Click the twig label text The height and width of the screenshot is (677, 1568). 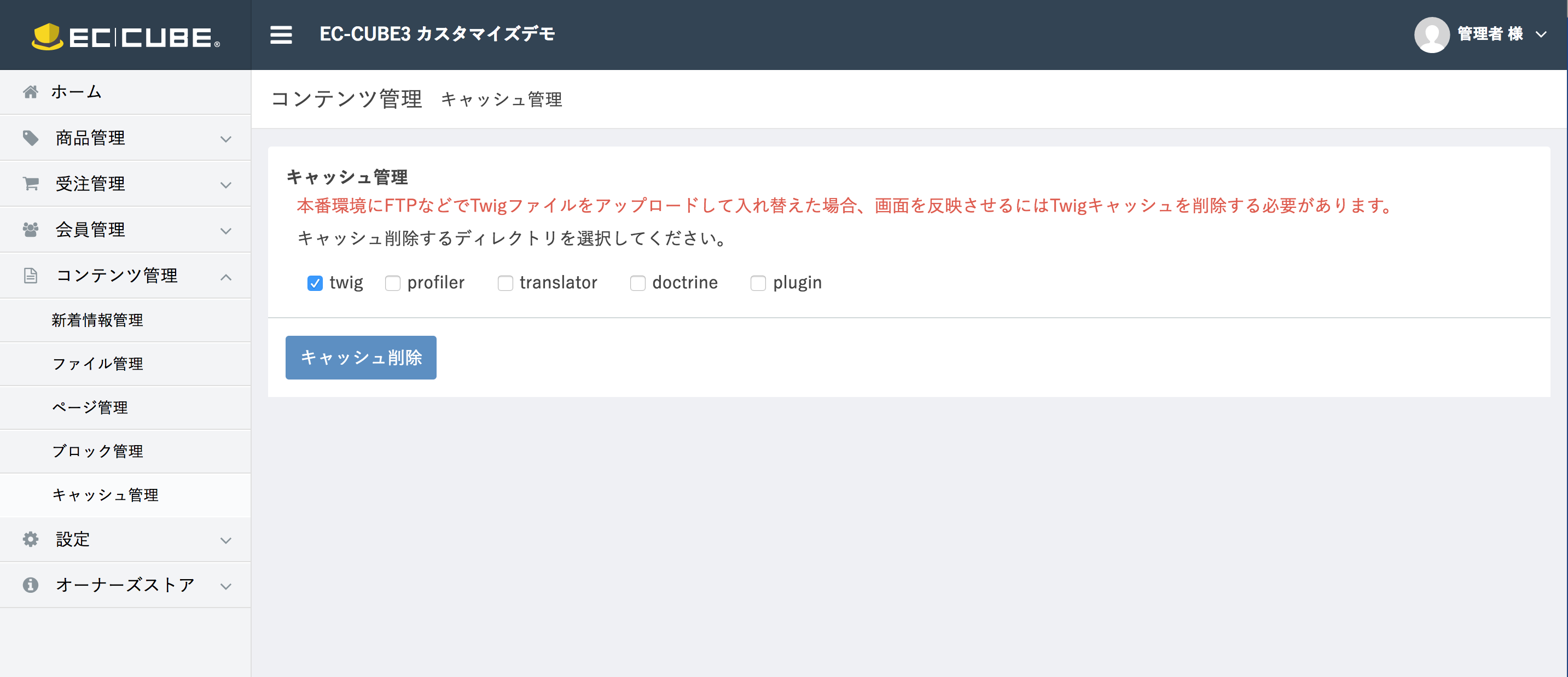click(x=346, y=283)
